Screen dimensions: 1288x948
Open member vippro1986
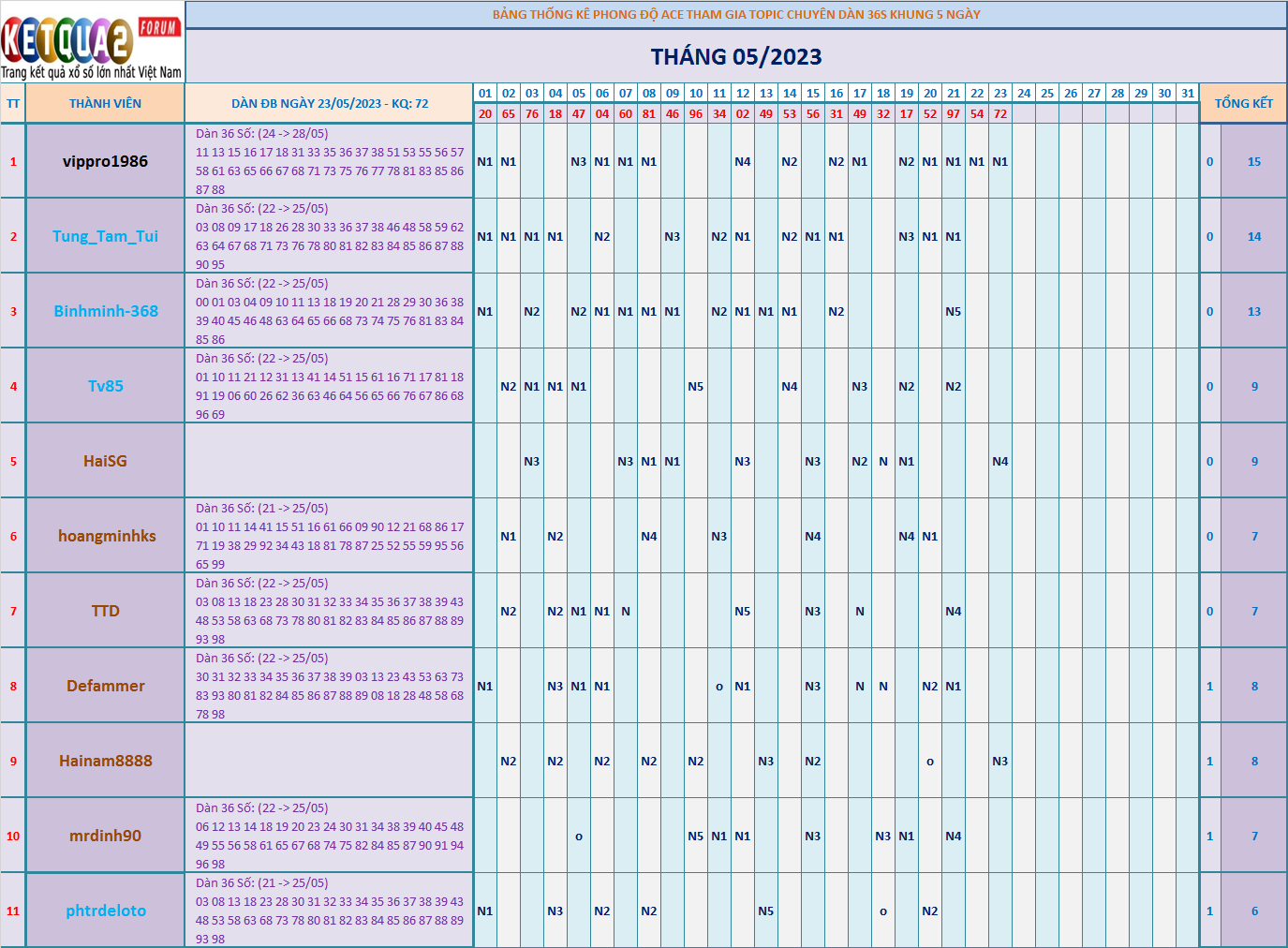[x=105, y=161]
